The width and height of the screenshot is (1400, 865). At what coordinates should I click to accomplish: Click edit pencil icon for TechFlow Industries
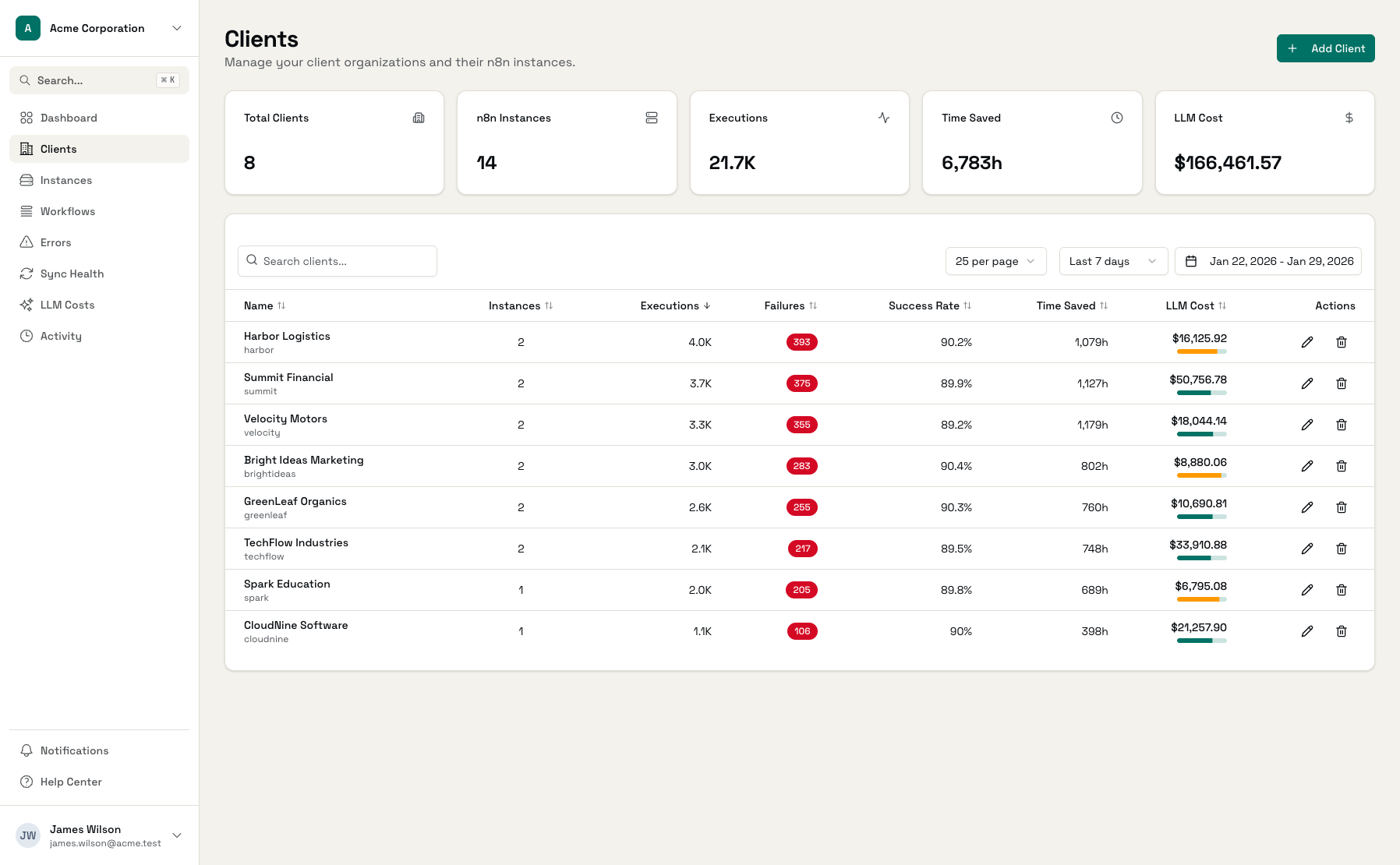tap(1307, 549)
